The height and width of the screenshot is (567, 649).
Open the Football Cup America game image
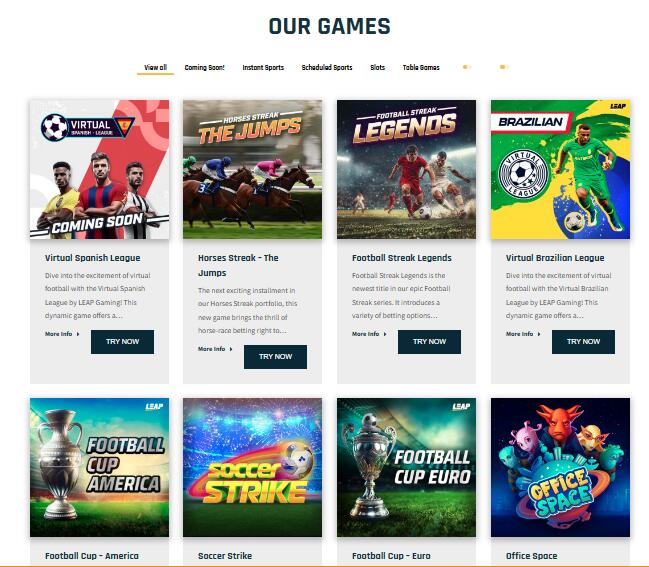click(x=99, y=468)
